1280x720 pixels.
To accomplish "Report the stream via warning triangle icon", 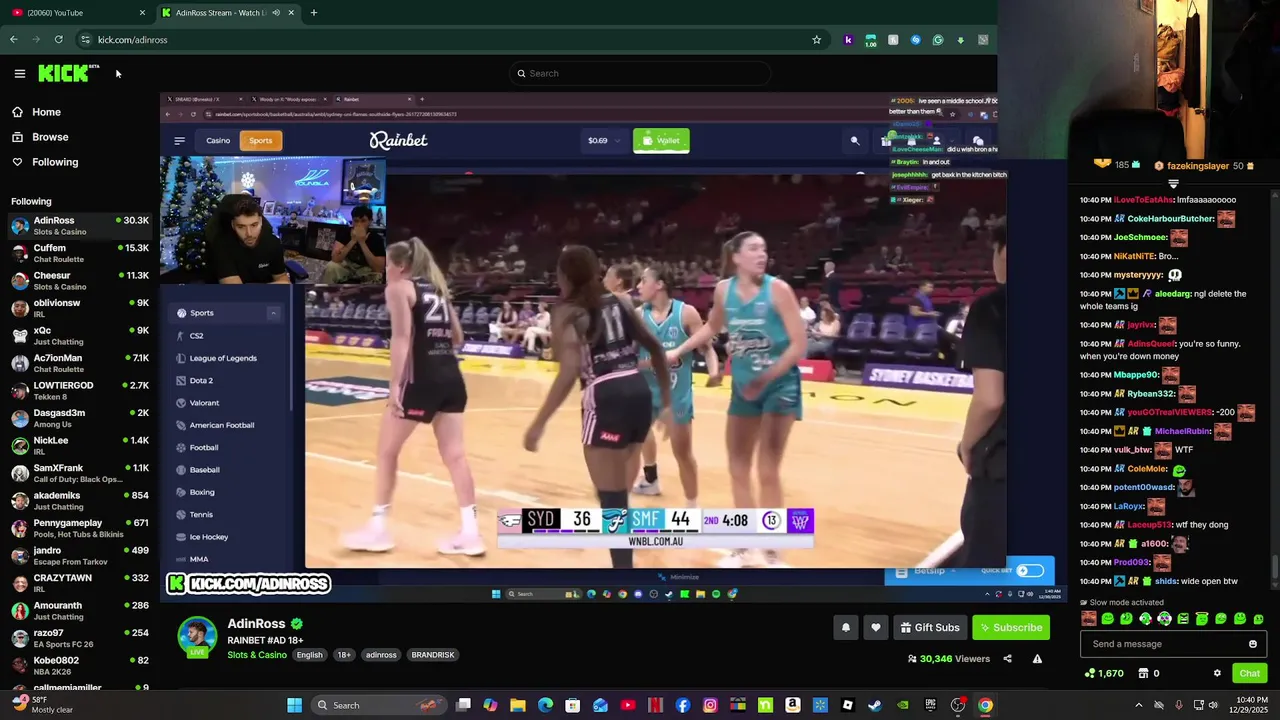I will [x=1037, y=659].
